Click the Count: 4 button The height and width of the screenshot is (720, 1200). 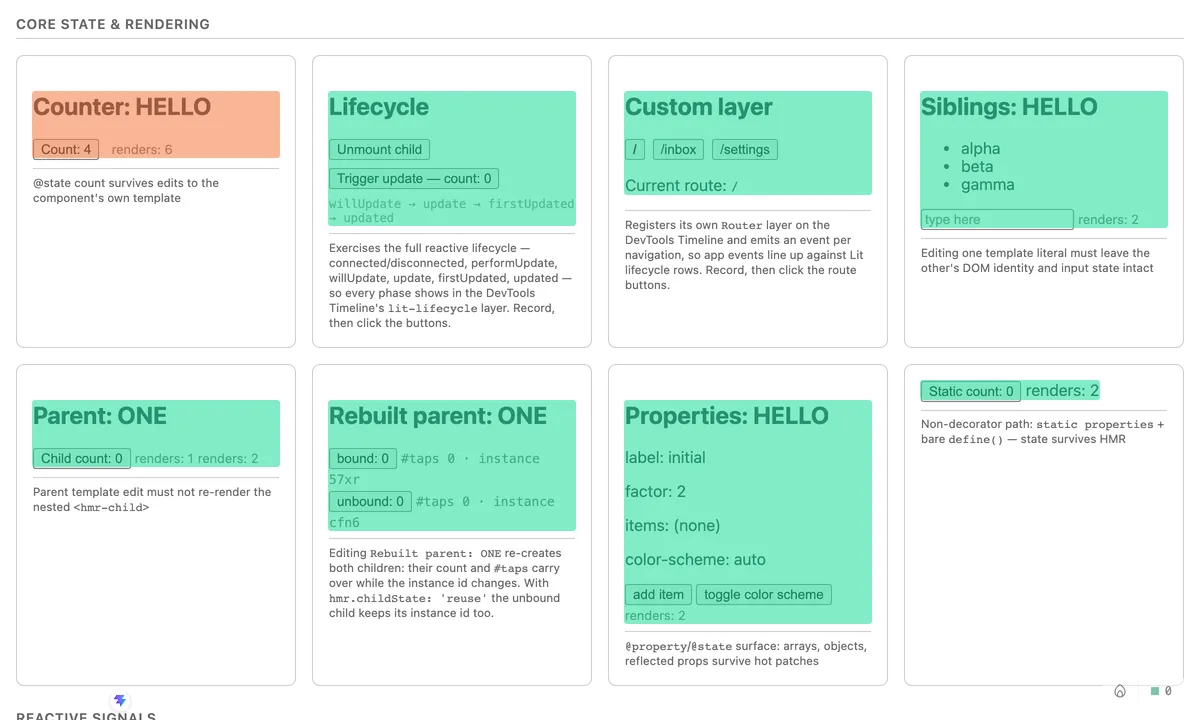tap(66, 149)
